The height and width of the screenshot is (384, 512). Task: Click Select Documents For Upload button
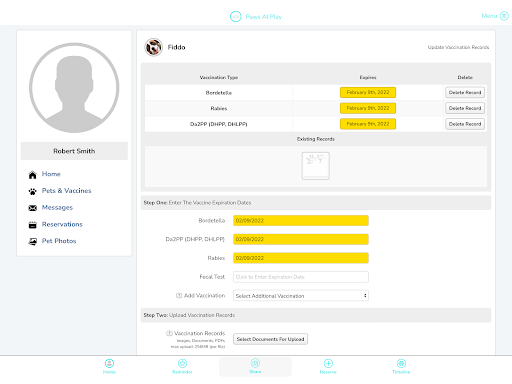click(270, 339)
